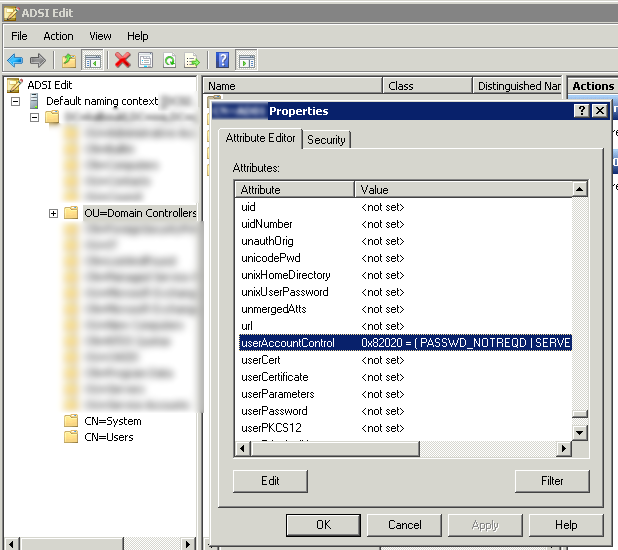Image resolution: width=618 pixels, height=550 pixels.
Task: Open Properties via the toolbar sheet icon
Action: tap(145, 61)
